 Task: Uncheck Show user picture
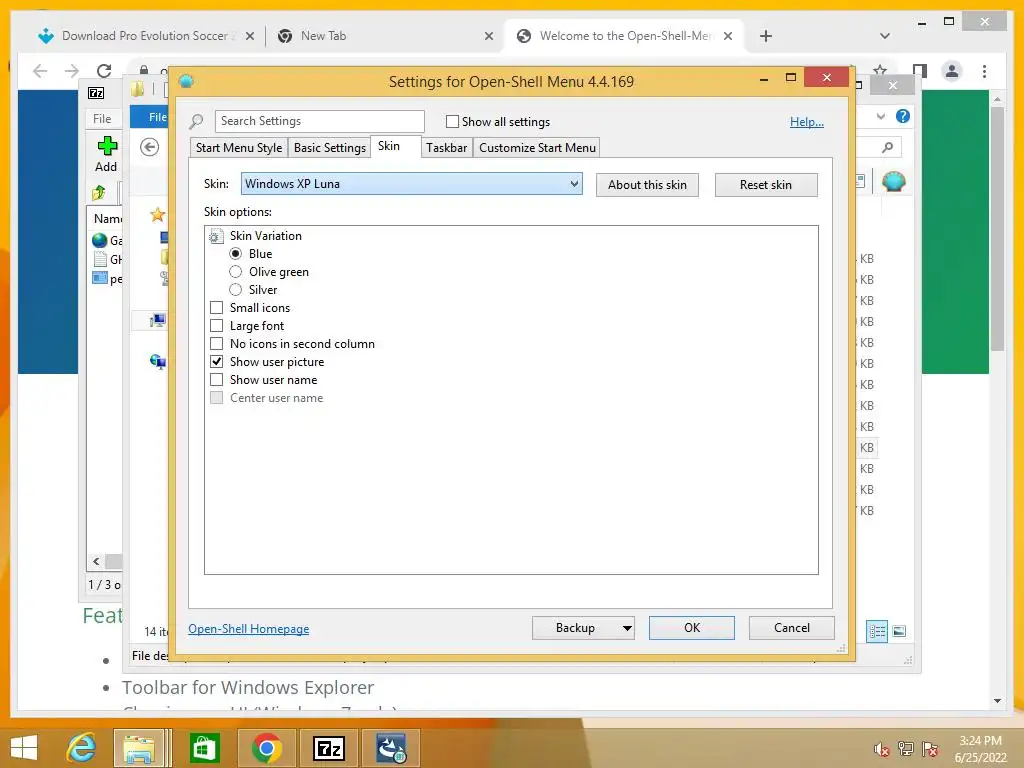pos(217,362)
